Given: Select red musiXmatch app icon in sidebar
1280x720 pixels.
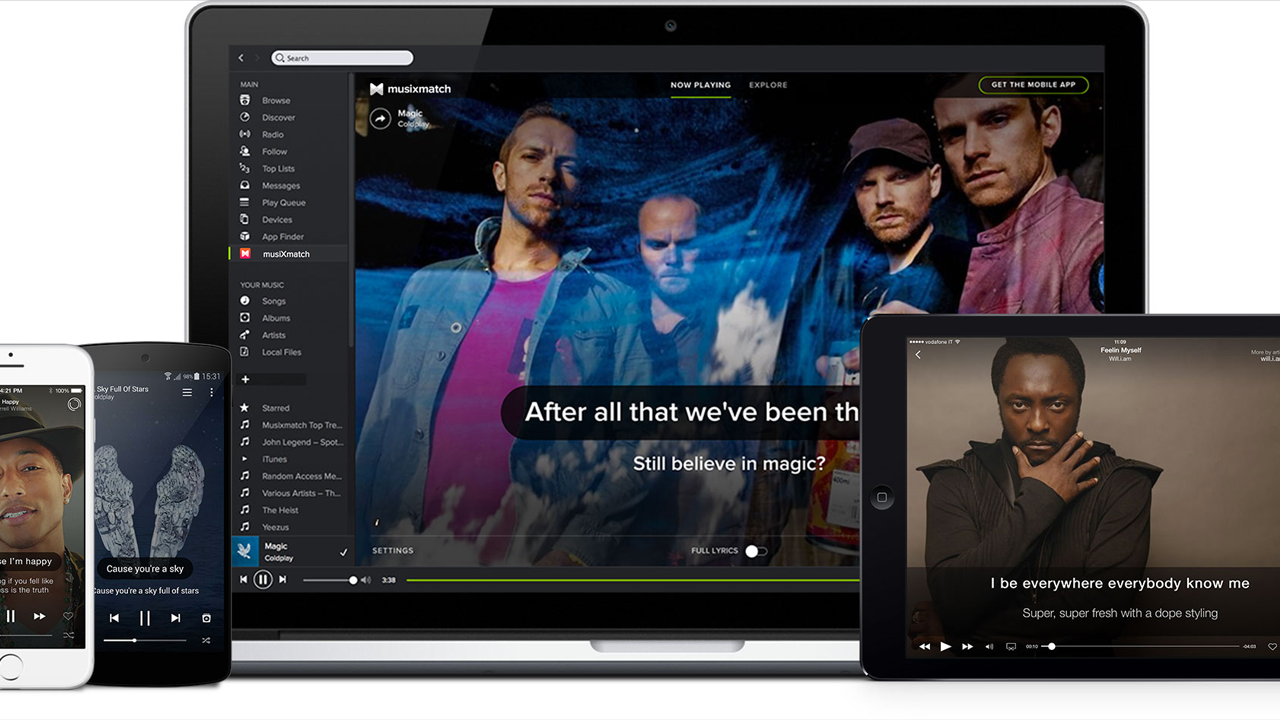Looking at the screenshot, I should click(245, 254).
